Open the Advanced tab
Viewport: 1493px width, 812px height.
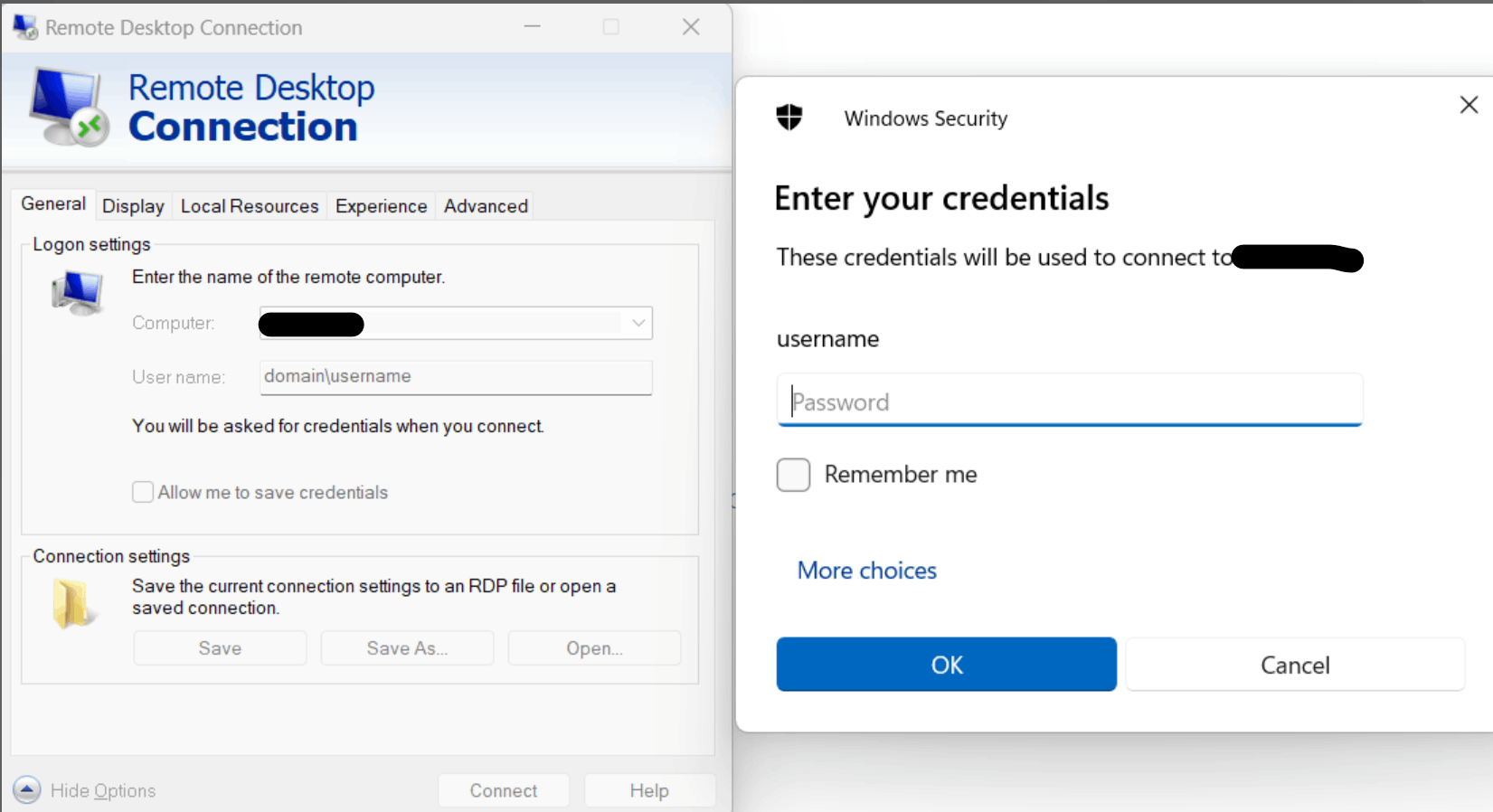(486, 206)
